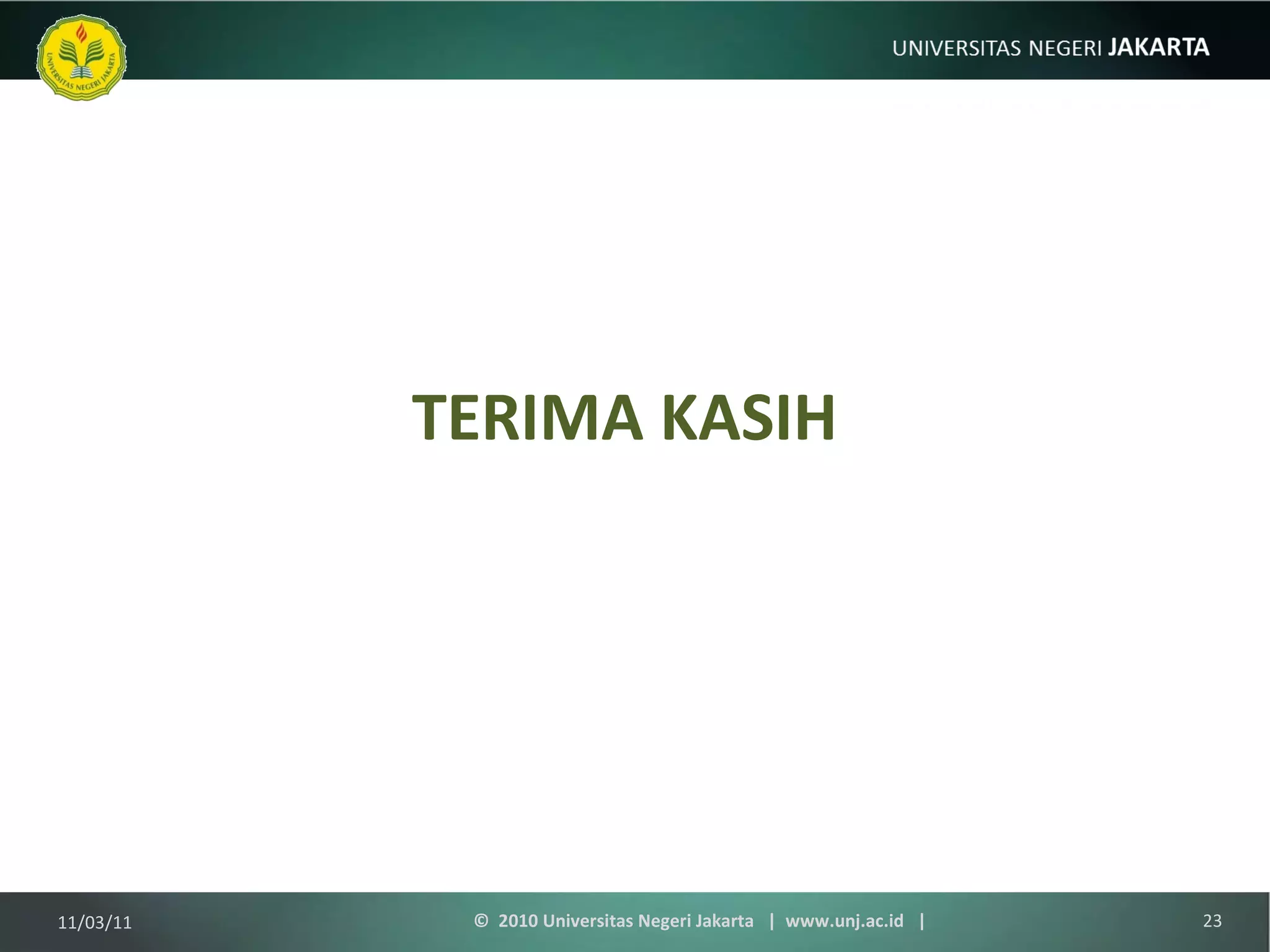Image resolution: width=1270 pixels, height=952 pixels.
Task: Select the TERIMA KASIH title text
Action: 624,418
